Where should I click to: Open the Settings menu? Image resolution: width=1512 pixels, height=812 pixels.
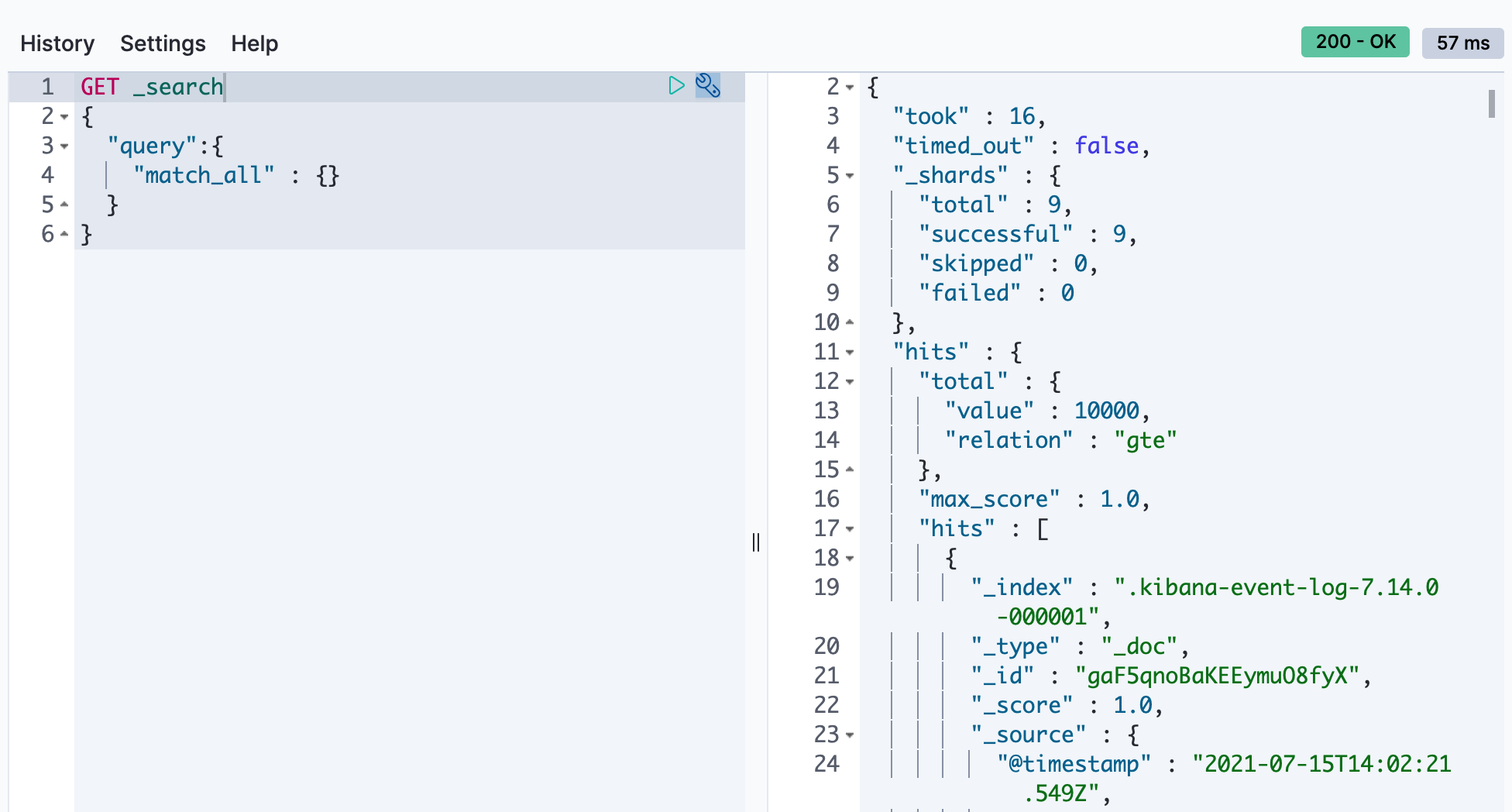163,43
